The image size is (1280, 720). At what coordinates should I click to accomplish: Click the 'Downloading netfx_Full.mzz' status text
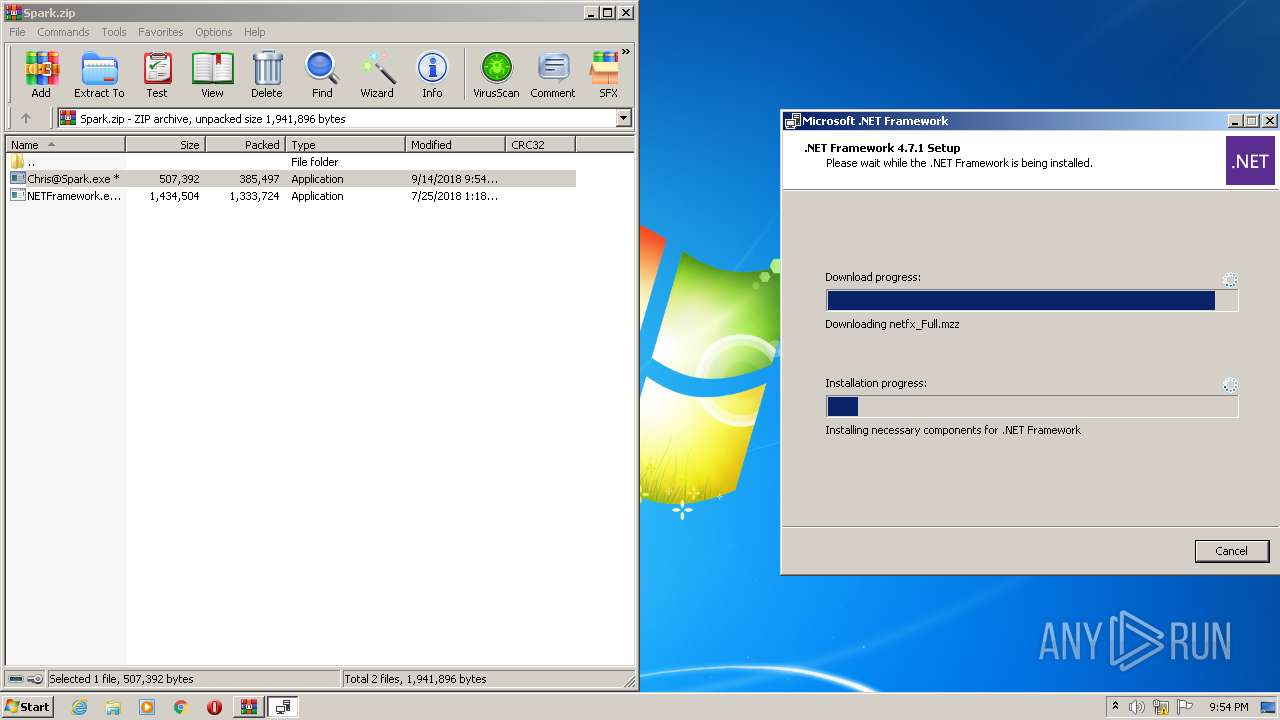click(892, 324)
